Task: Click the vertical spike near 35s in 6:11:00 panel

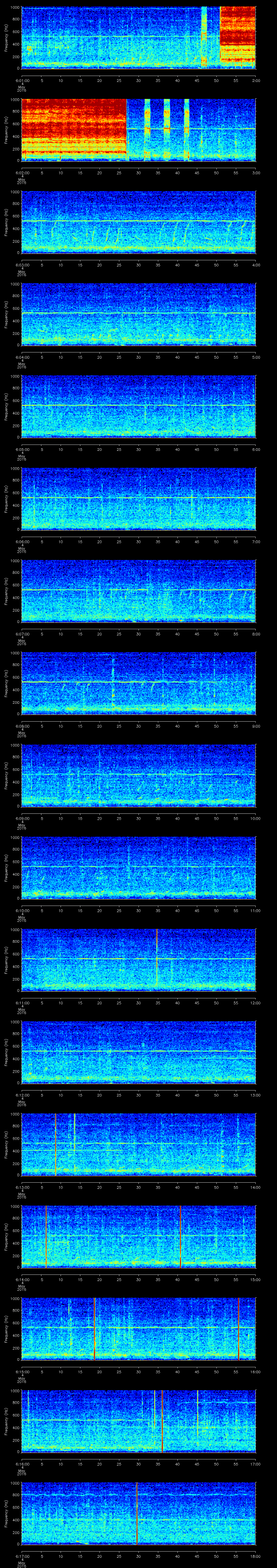Action: click(x=157, y=960)
